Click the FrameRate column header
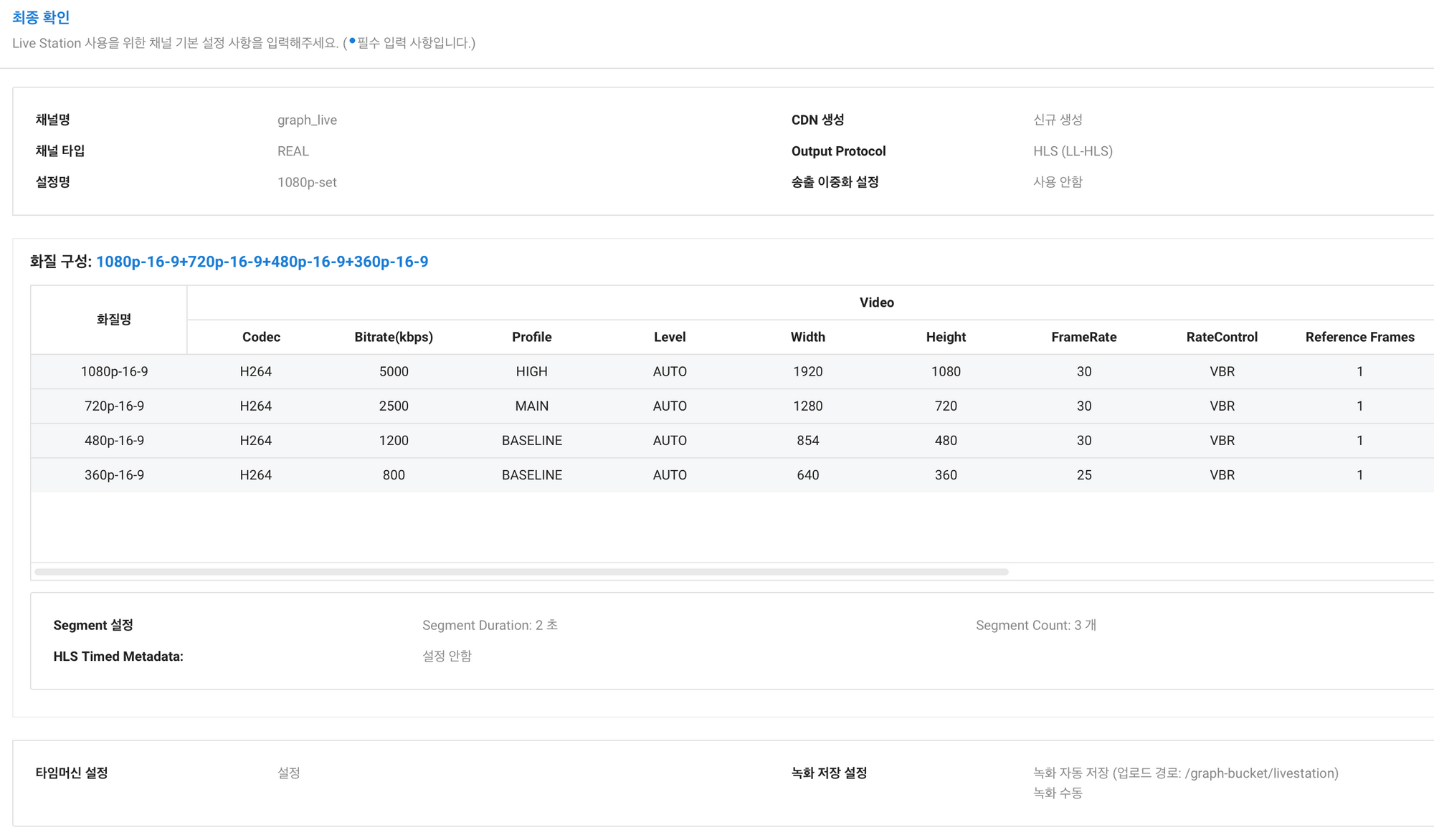Viewport: 1434px width, 840px height. coord(1083,337)
